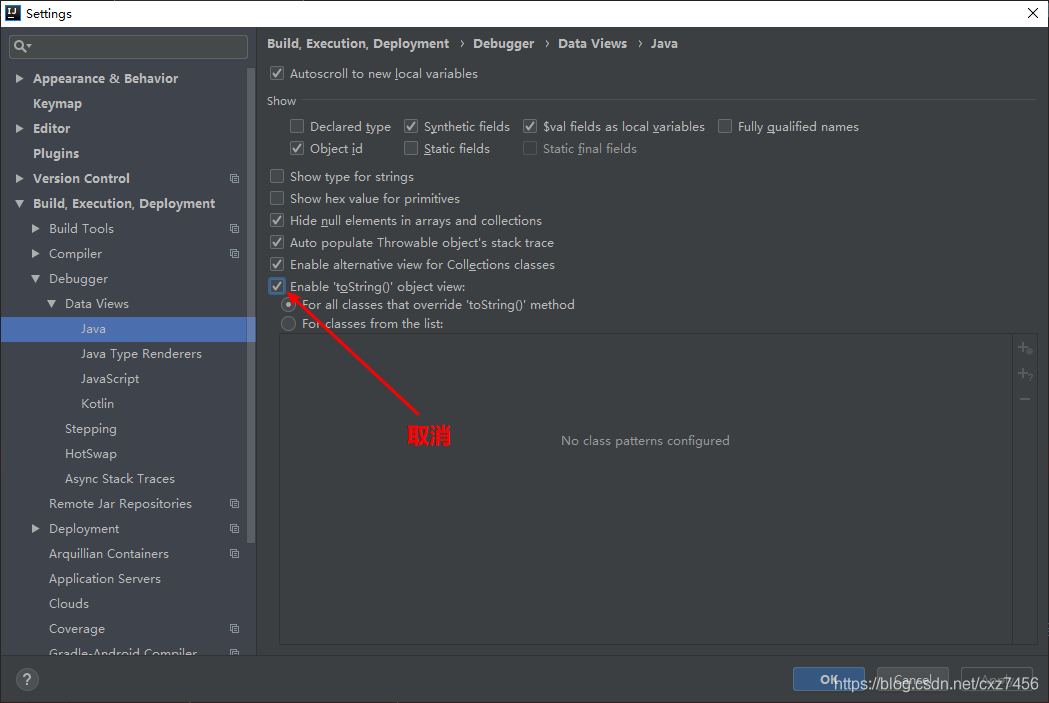The image size is (1049, 703).
Task: Click the settings tree scrollbar
Action: tap(251, 305)
